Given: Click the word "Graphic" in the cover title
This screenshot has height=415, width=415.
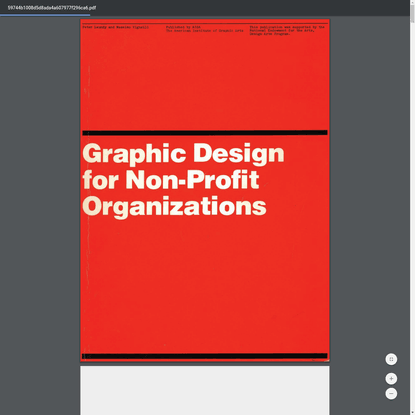Looking at the screenshot, I should coord(134,153).
